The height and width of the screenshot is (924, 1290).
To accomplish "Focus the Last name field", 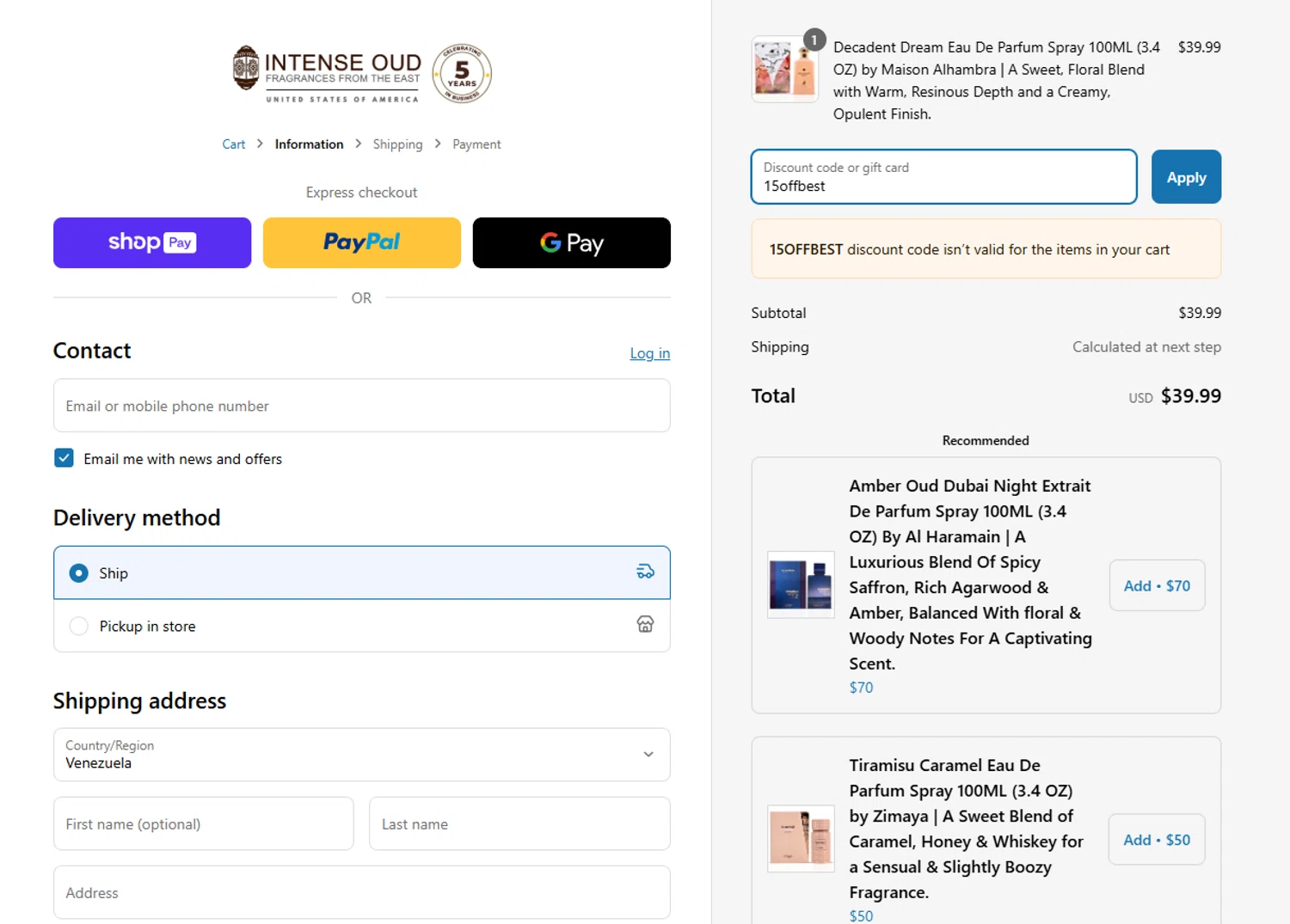I will (519, 823).
